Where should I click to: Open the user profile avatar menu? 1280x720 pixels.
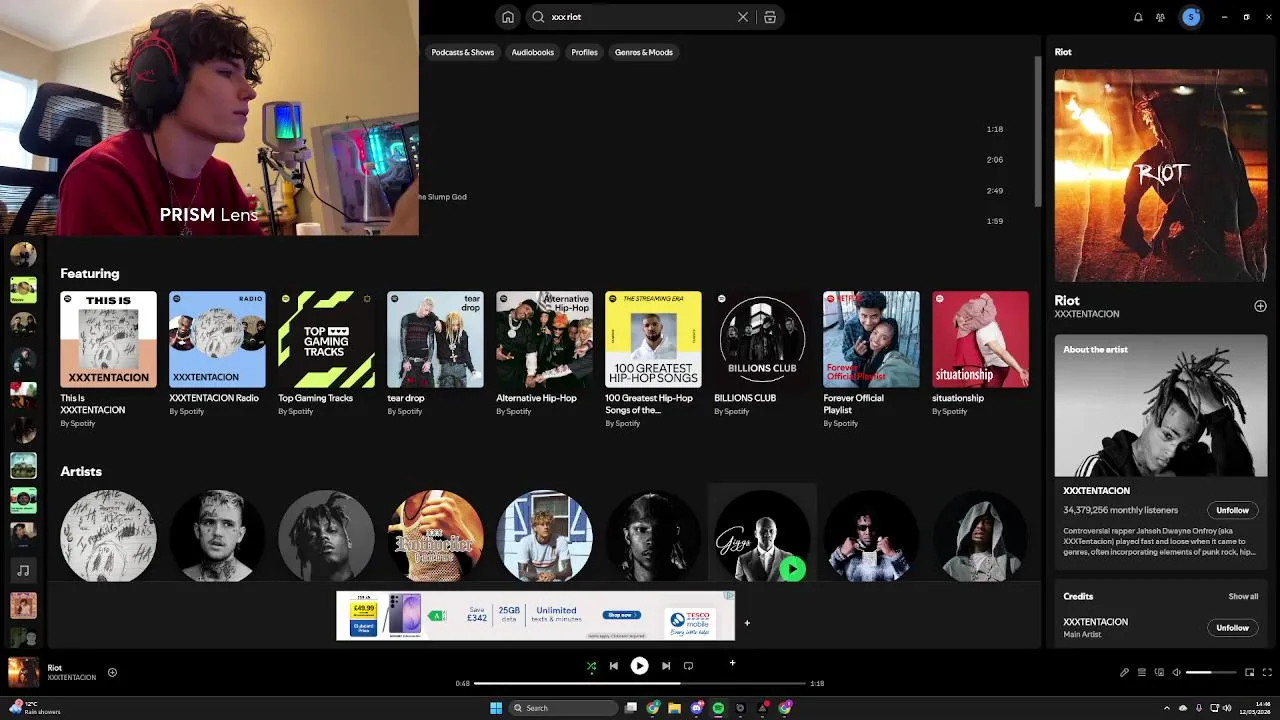[1190, 17]
